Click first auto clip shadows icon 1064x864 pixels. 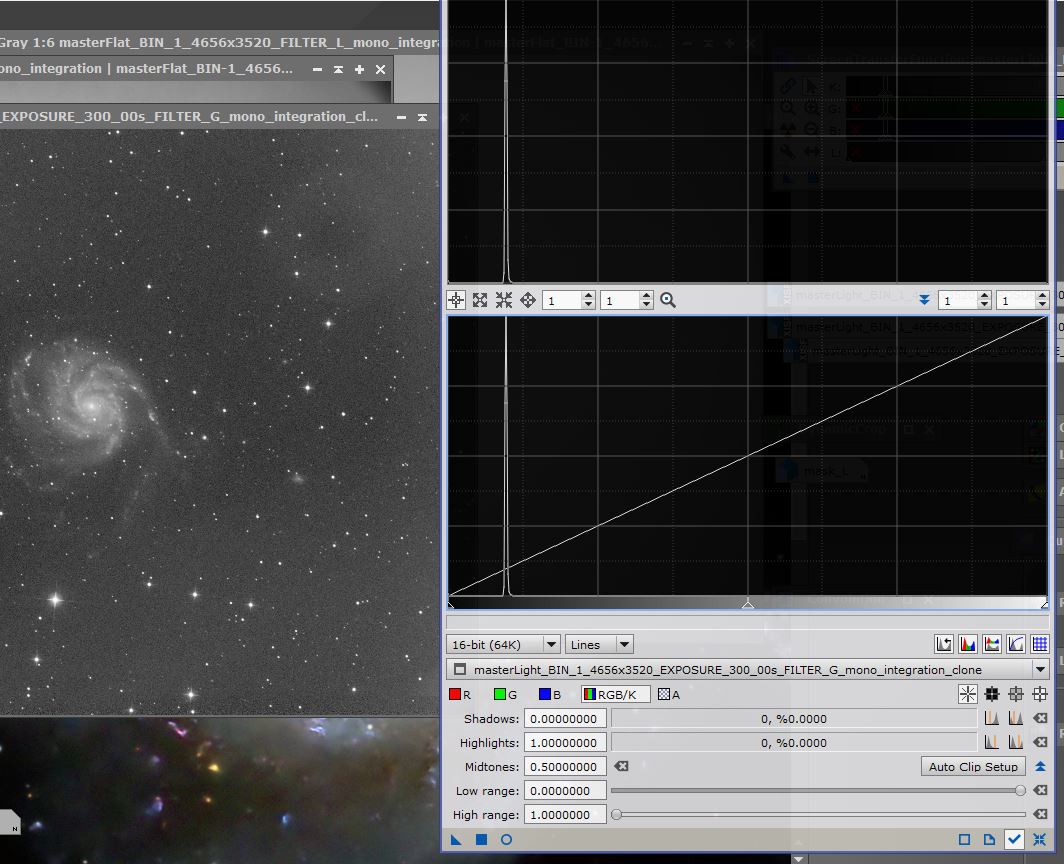992,718
